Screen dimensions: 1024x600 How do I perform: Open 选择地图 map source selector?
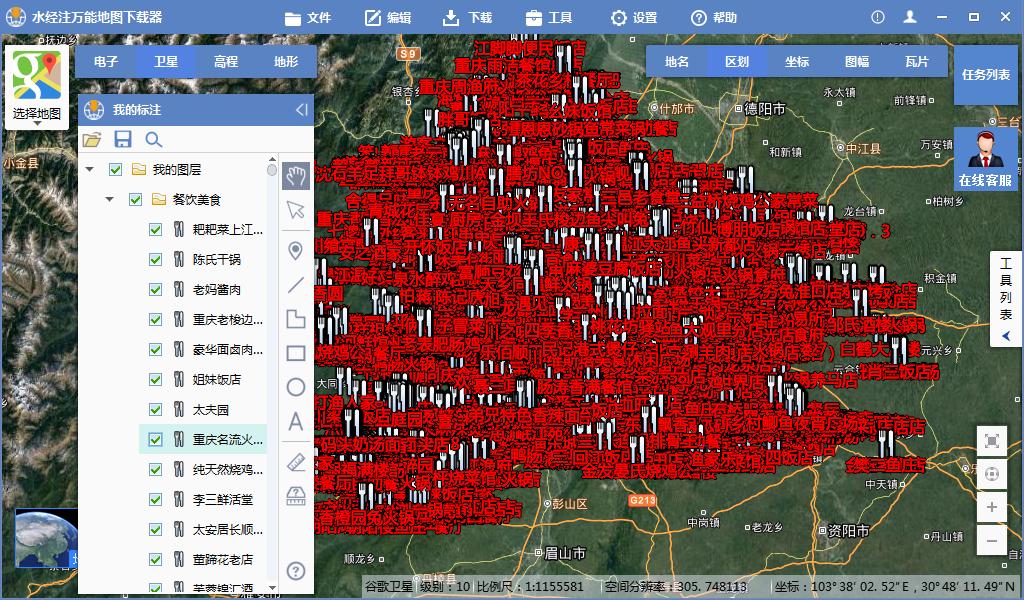(x=37, y=87)
